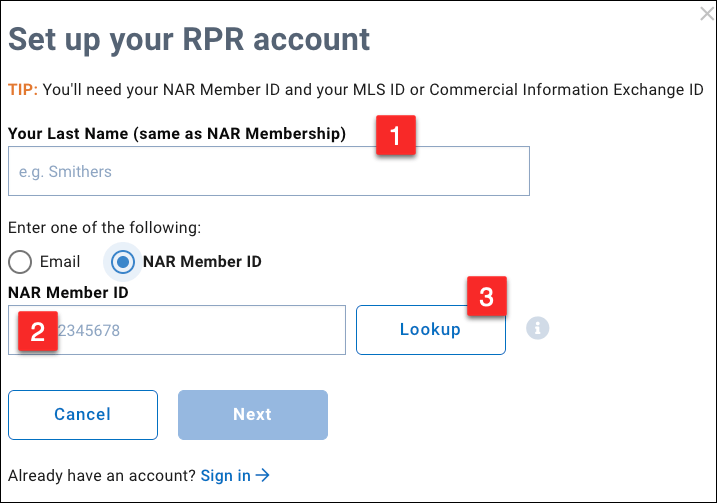Click the Email radio option label
Screen dimensions: 717x503
60,262
